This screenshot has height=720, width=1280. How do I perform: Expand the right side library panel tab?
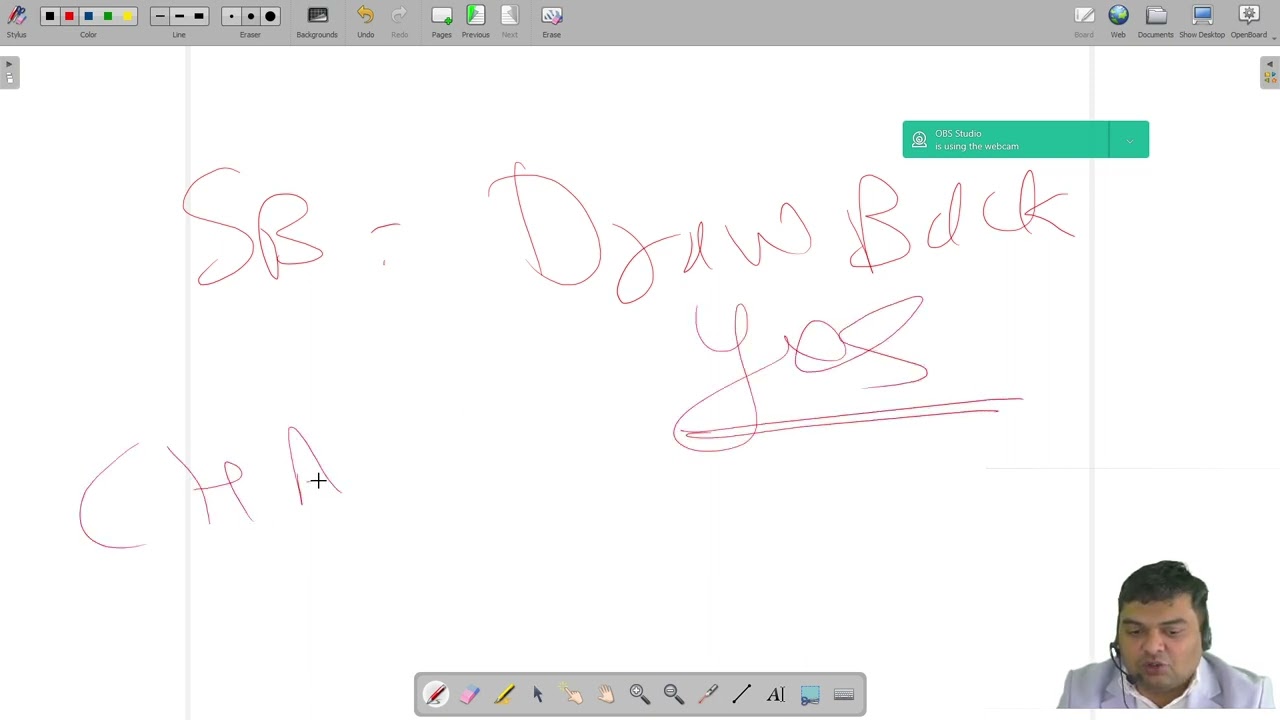pyautogui.click(x=1270, y=73)
